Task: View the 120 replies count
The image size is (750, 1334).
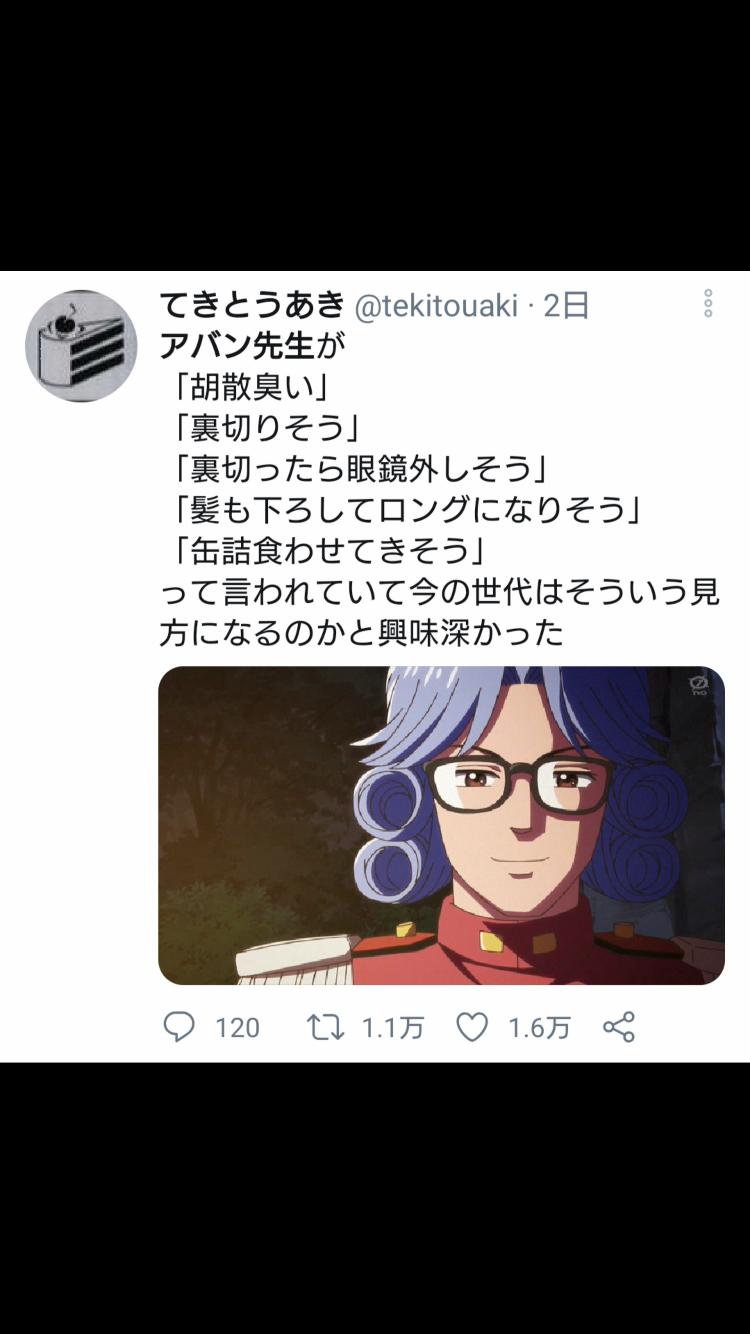Action: point(237,1028)
